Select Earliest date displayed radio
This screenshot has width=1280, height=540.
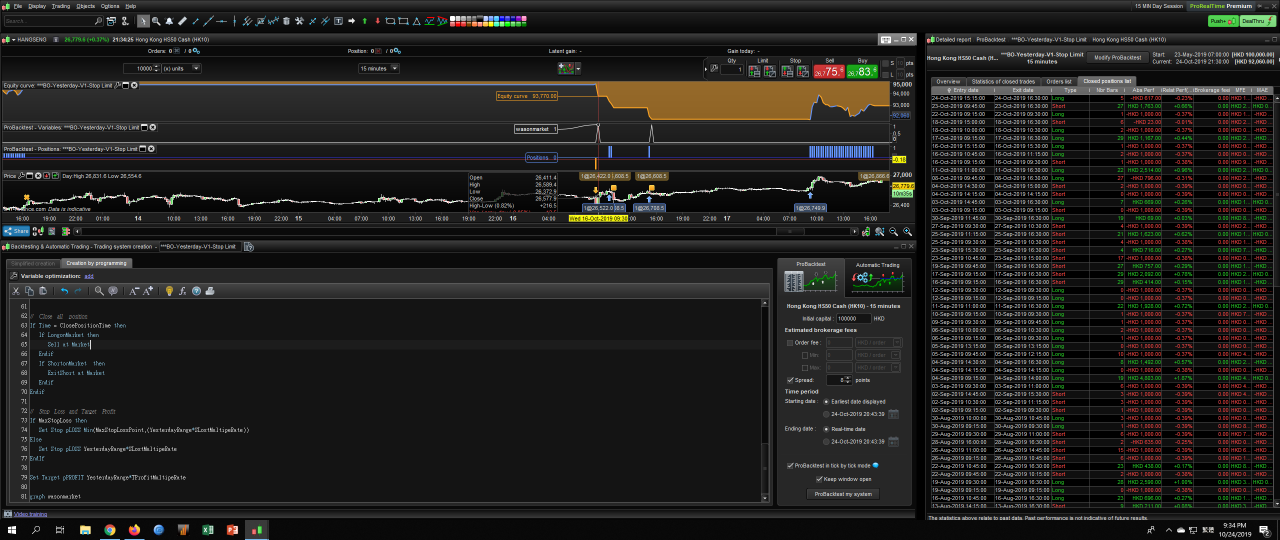(826, 401)
